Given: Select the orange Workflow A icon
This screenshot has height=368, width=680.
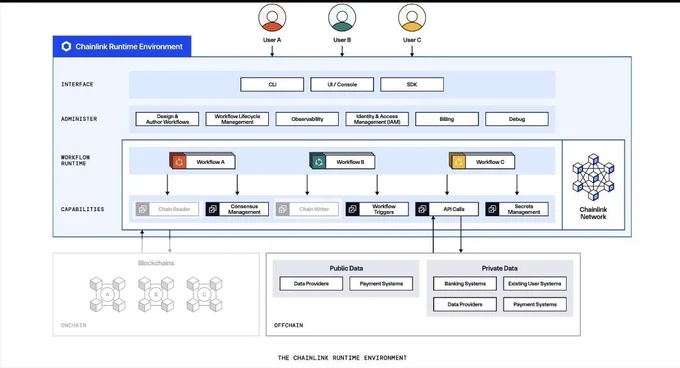Looking at the screenshot, I should [x=178, y=161].
